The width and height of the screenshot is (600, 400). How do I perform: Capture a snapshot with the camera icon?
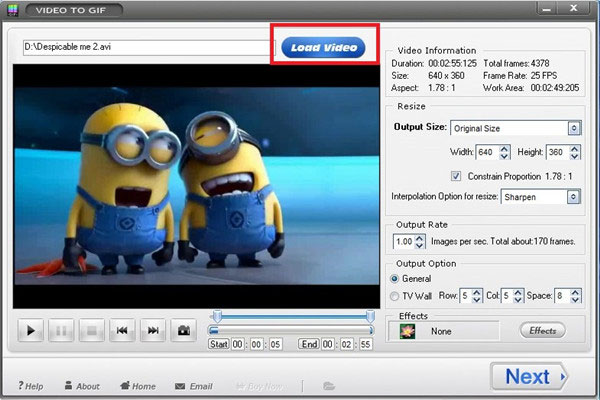point(184,330)
